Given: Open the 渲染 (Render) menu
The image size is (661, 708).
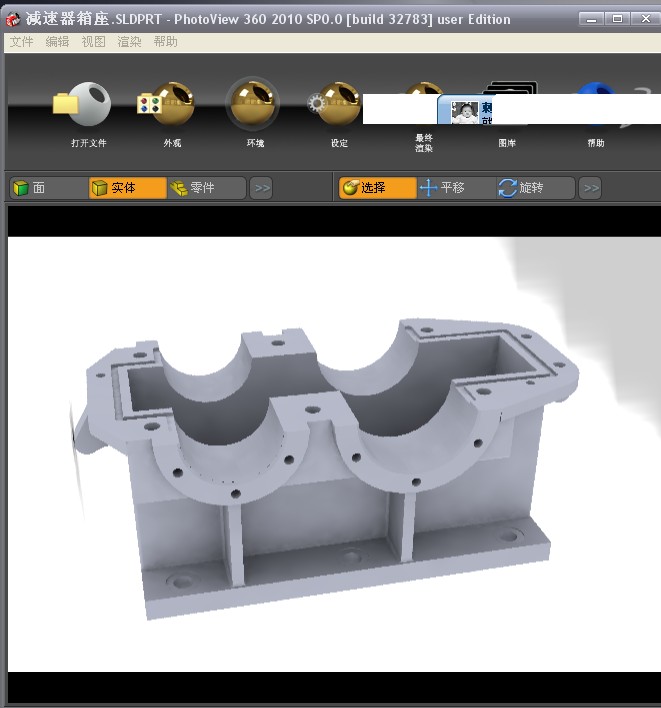Looking at the screenshot, I should [x=129, y=42].
